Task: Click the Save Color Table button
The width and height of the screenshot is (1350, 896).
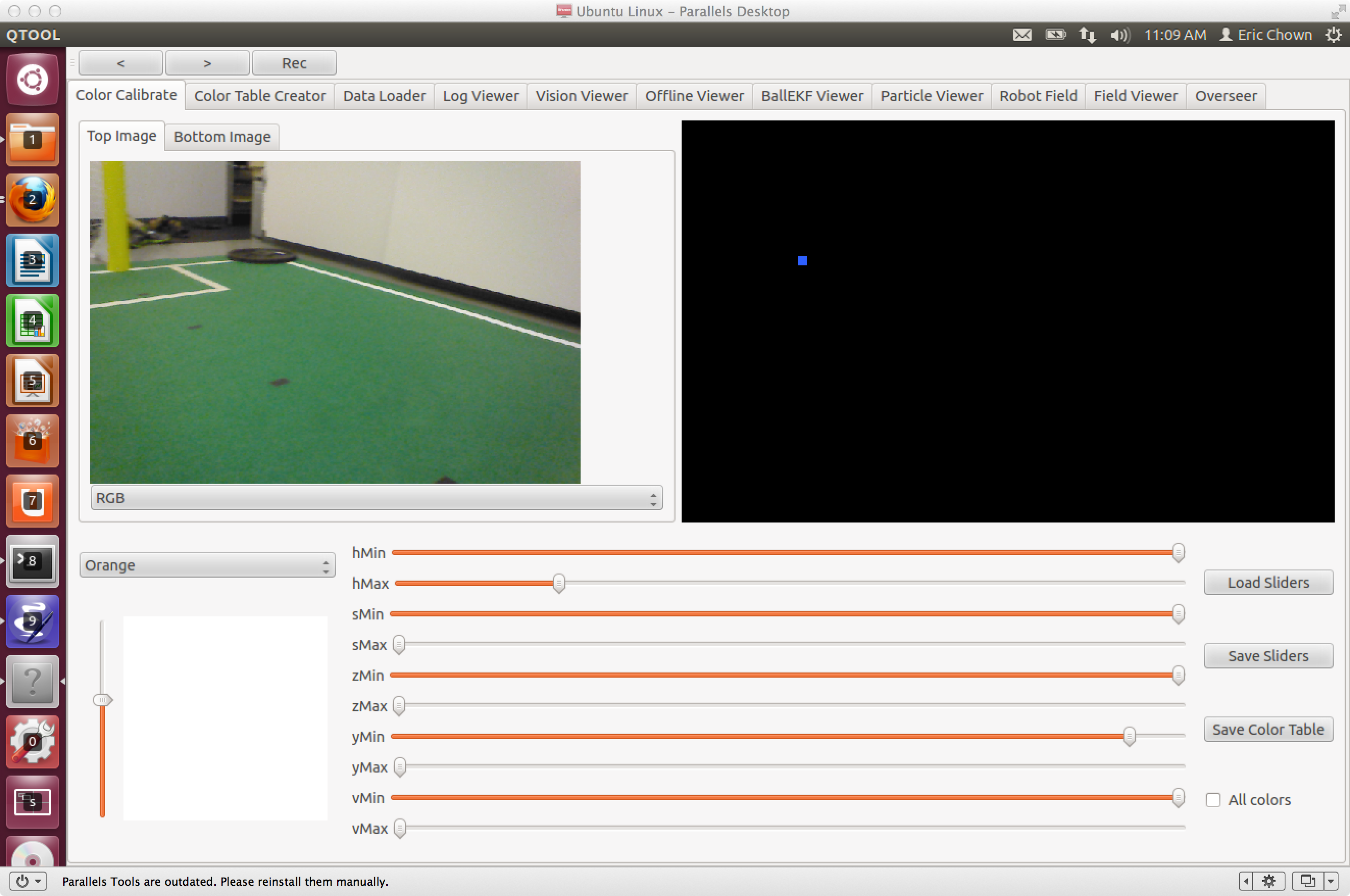Action: tap(1268, 728)
